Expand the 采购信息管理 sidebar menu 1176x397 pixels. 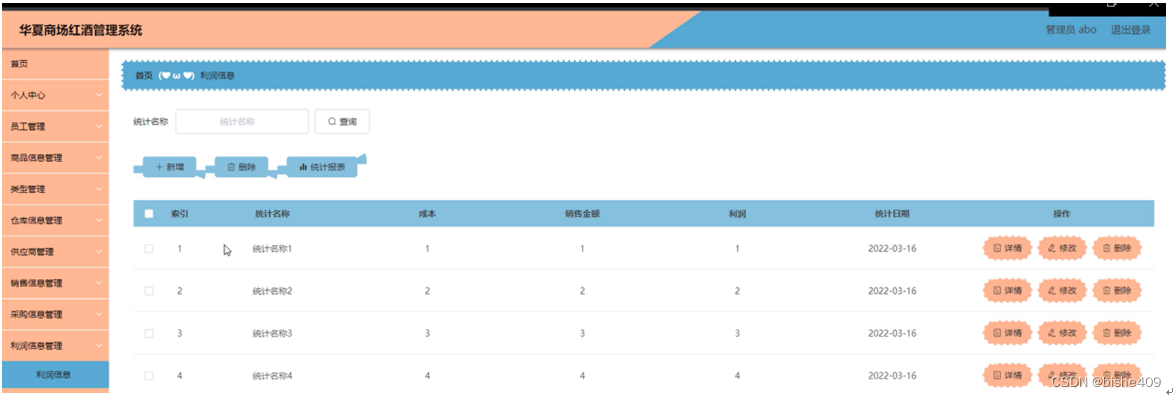point(55,314)
